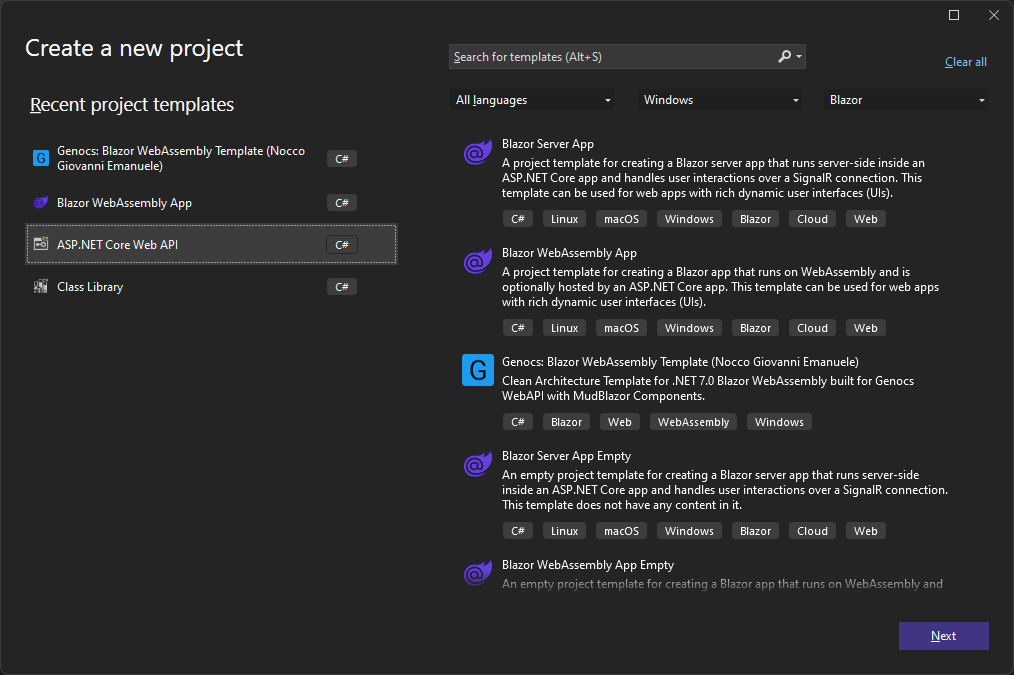Open the Blazor project type dropdown
Screen dimensions: 1014x675
coord(906,100)
